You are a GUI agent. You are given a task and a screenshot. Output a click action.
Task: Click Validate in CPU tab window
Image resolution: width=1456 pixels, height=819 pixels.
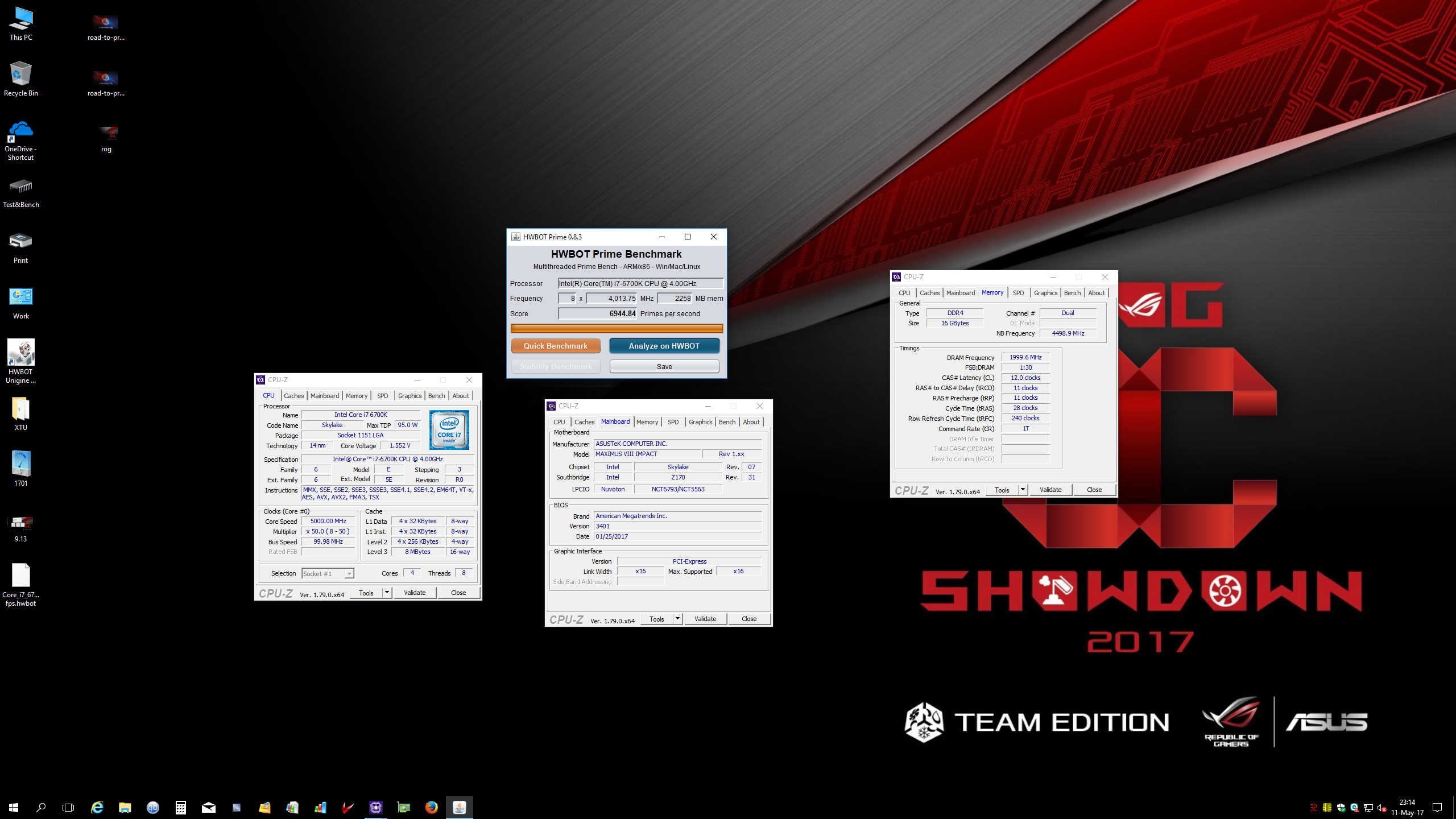415,593
